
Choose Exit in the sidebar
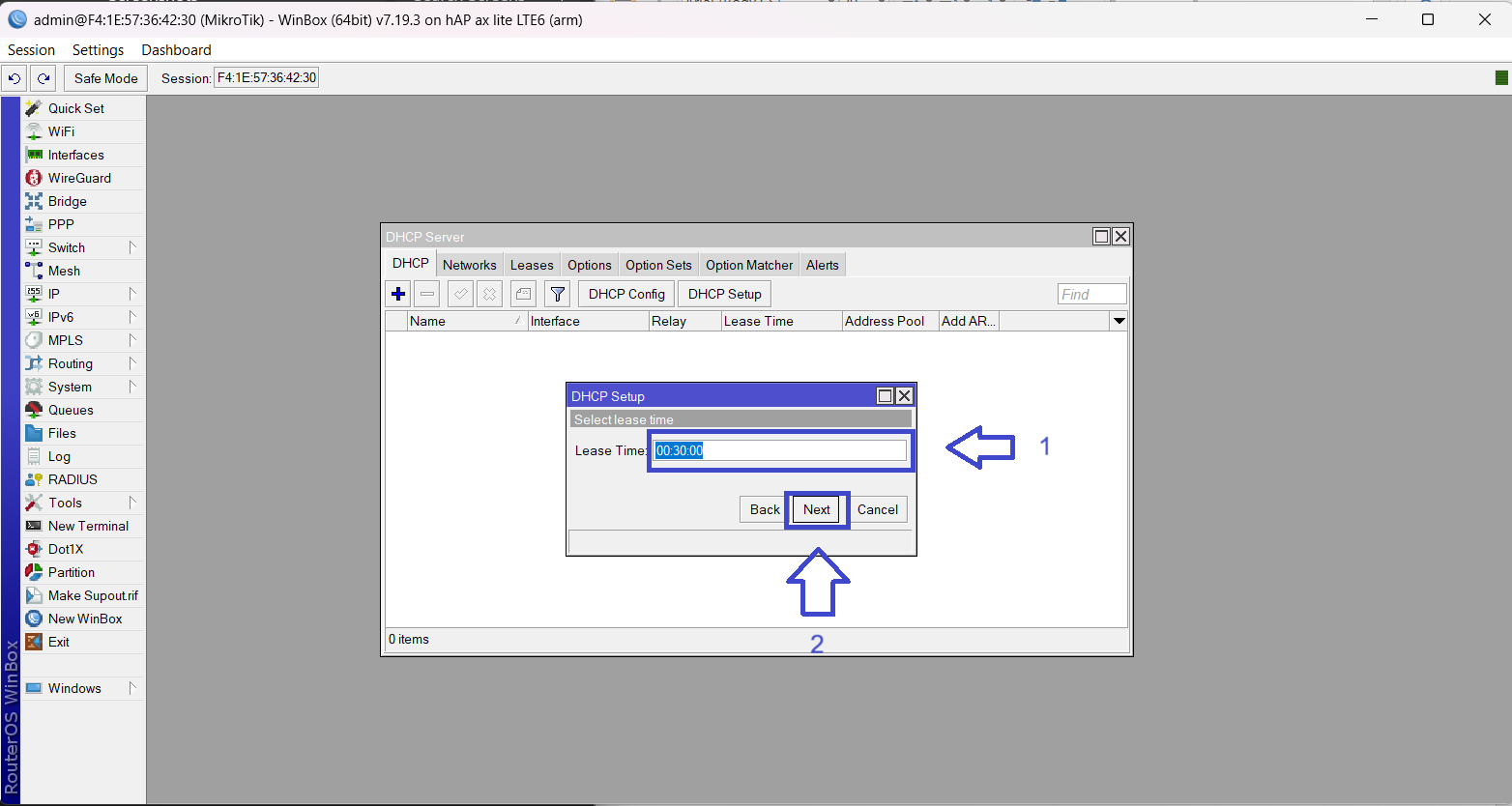click(x=59, y=642)
